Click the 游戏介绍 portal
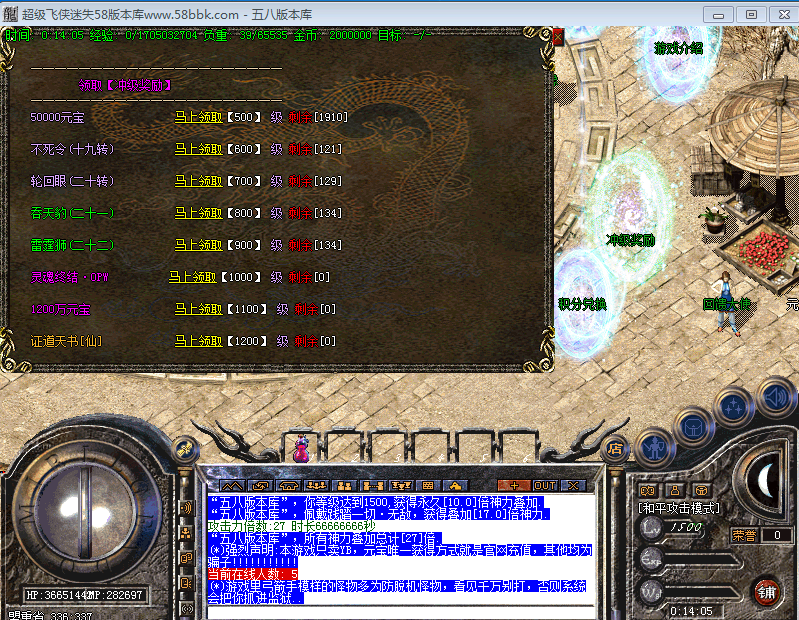 pos(678,61)
